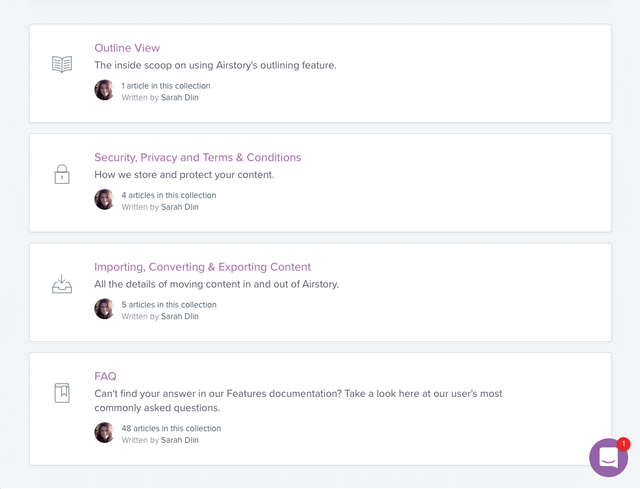Click the bookmark book icon for FAQ
This screenshot has width=640, height=489.
click(62, 393)
